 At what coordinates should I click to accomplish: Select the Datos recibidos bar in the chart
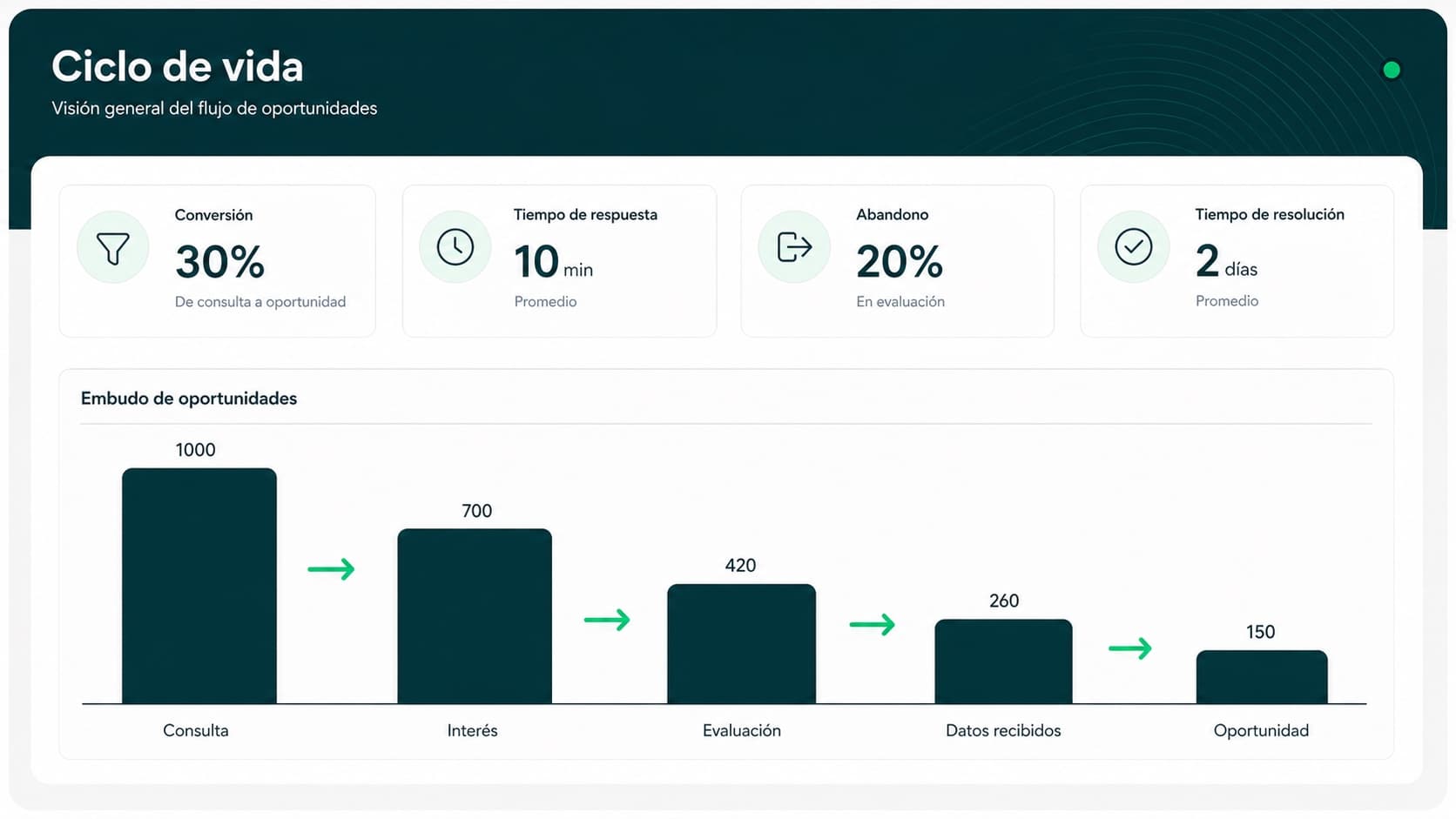coord(1003,661)
